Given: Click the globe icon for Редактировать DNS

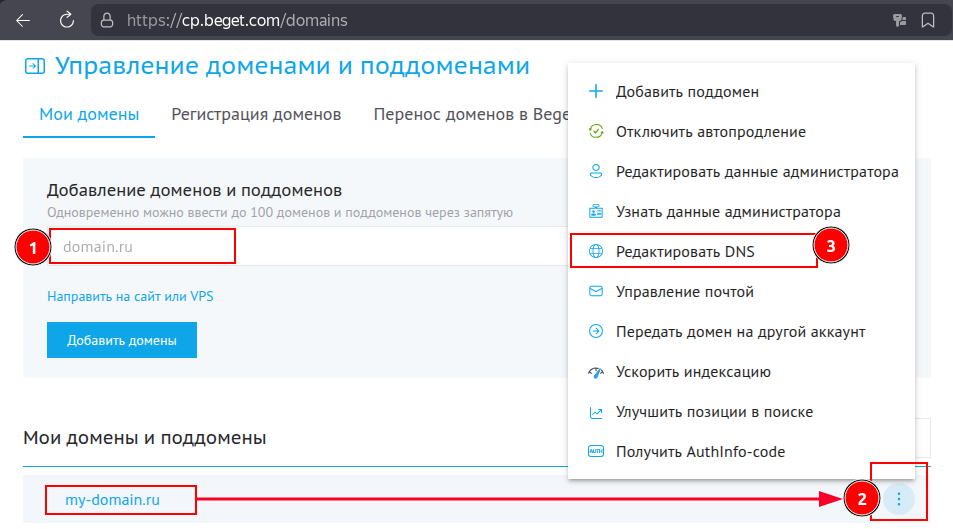Looking at the screenshot, I should (x=596, y=251).
